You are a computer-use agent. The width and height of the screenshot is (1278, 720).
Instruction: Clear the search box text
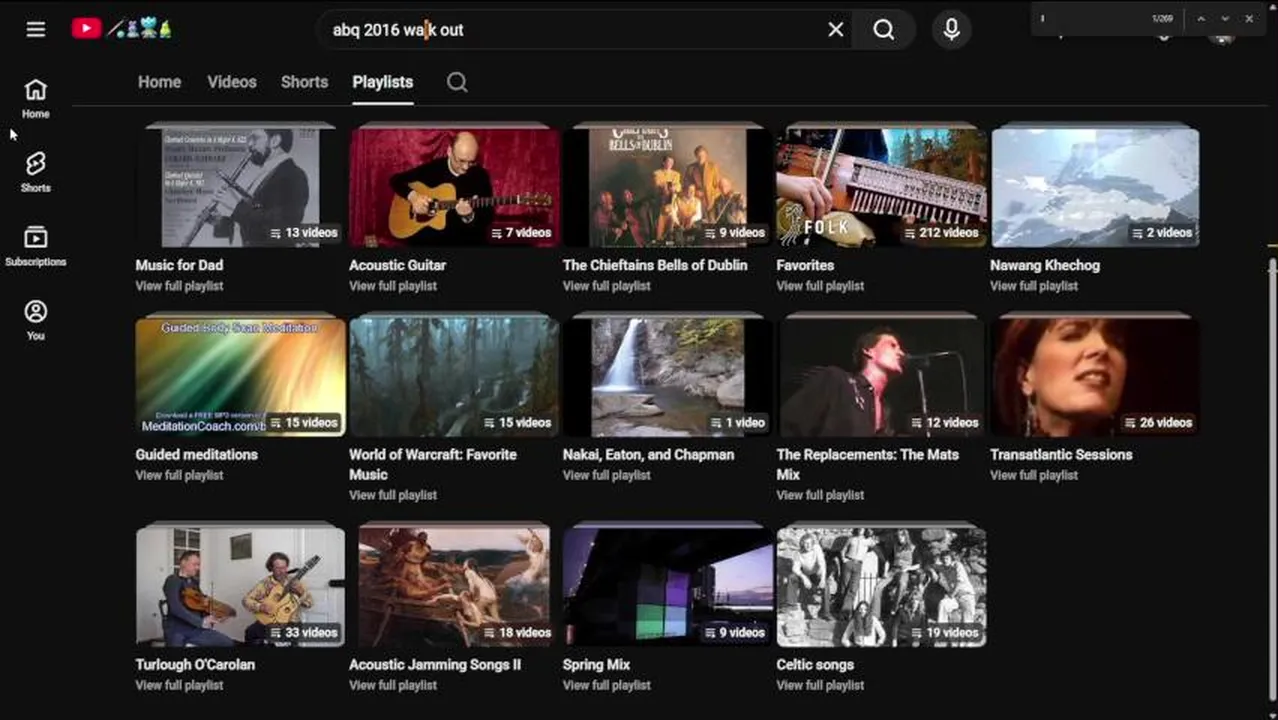pyautogui.click(x=836, y=30)
